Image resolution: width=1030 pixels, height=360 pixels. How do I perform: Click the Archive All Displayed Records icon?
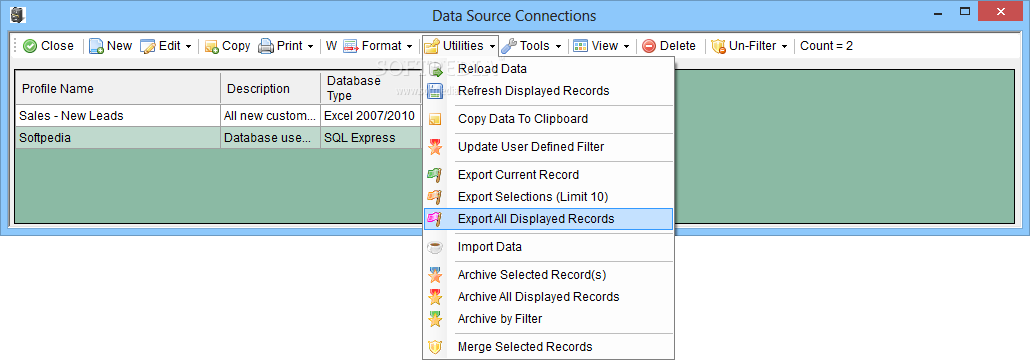(435, 297)
